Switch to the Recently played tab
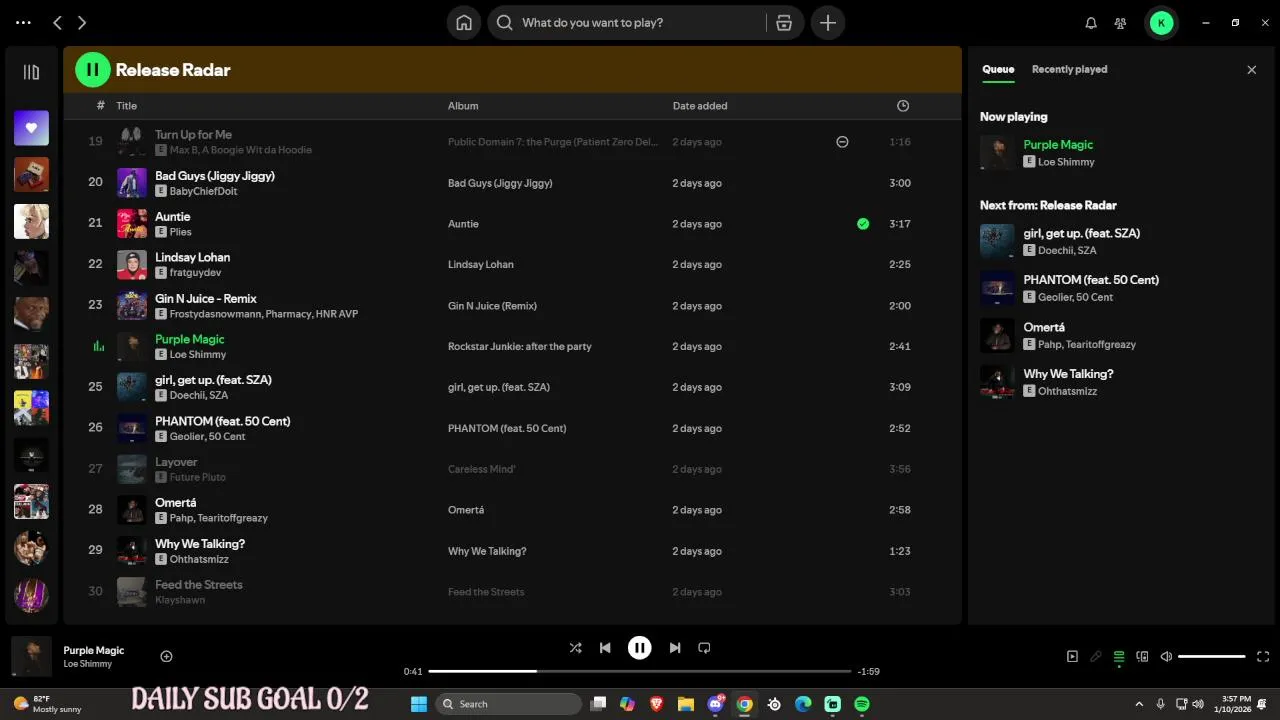Image resolution: width=1280 pixels, height=720 pixels. pos(1069,69)
